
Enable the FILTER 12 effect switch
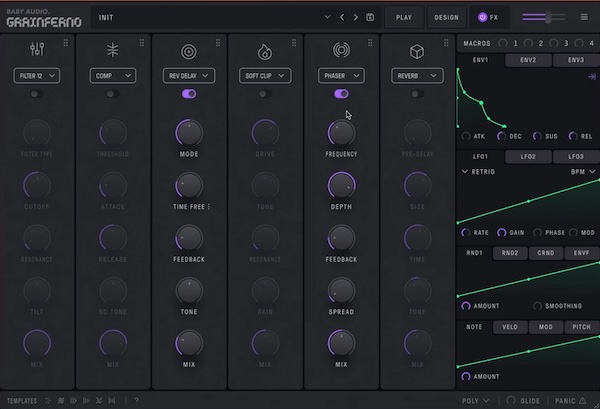pyautogui.click(x=37, y=94)
